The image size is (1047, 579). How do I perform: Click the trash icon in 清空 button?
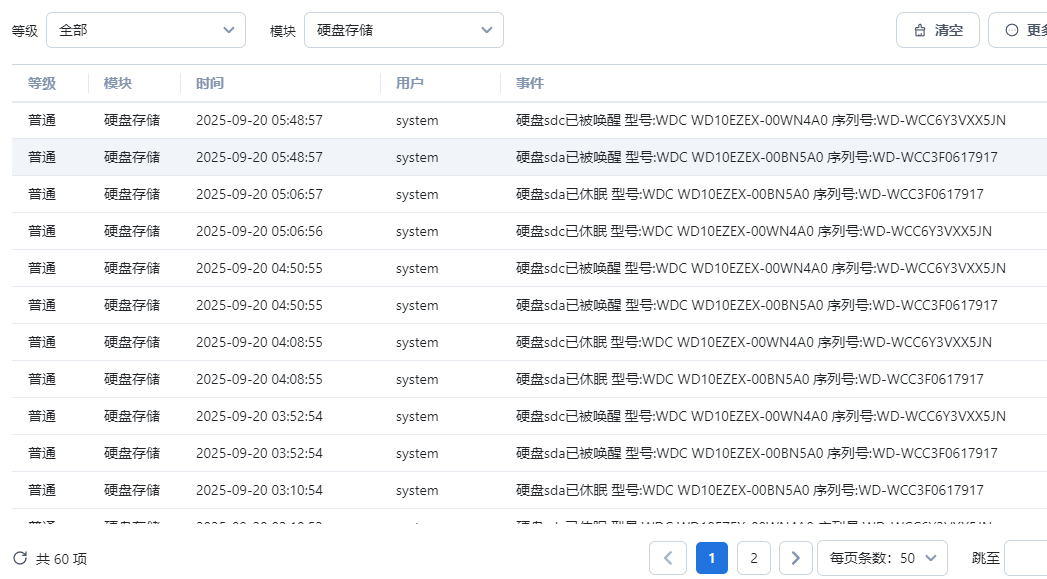coord(919,30)
